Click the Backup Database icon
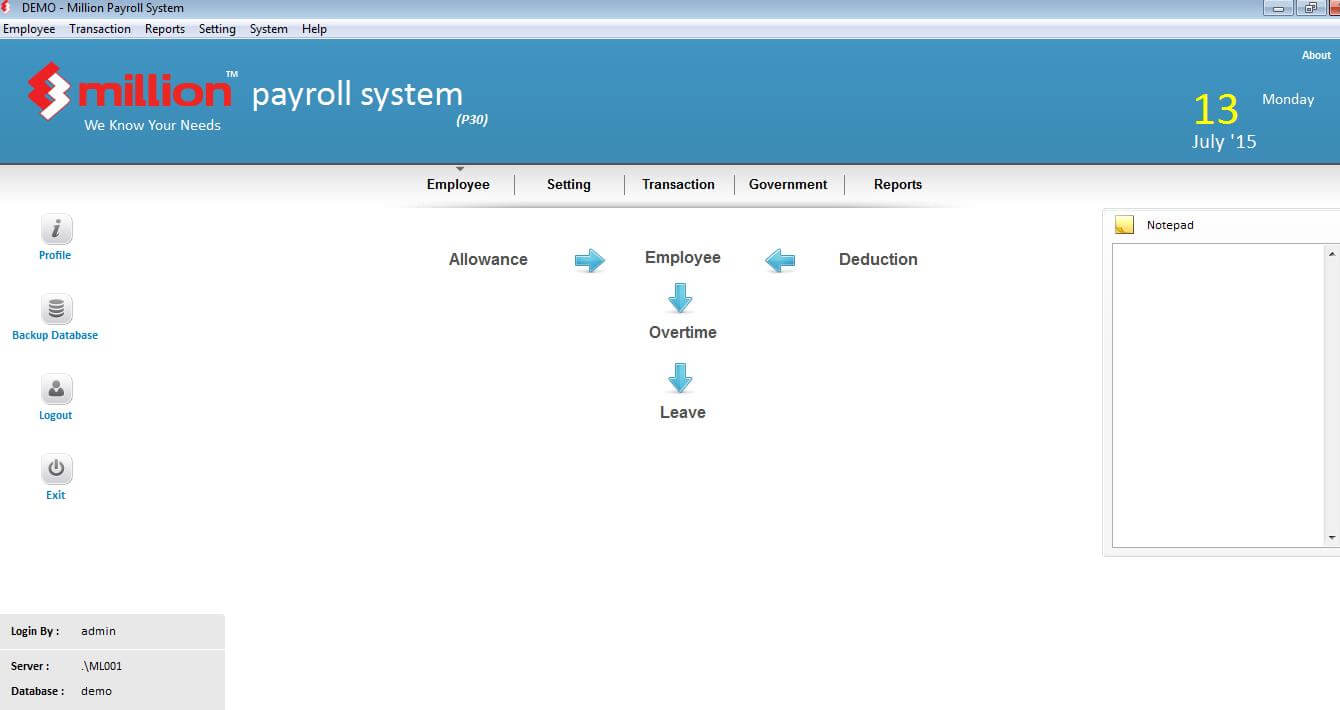 click(x=56, y=309)
